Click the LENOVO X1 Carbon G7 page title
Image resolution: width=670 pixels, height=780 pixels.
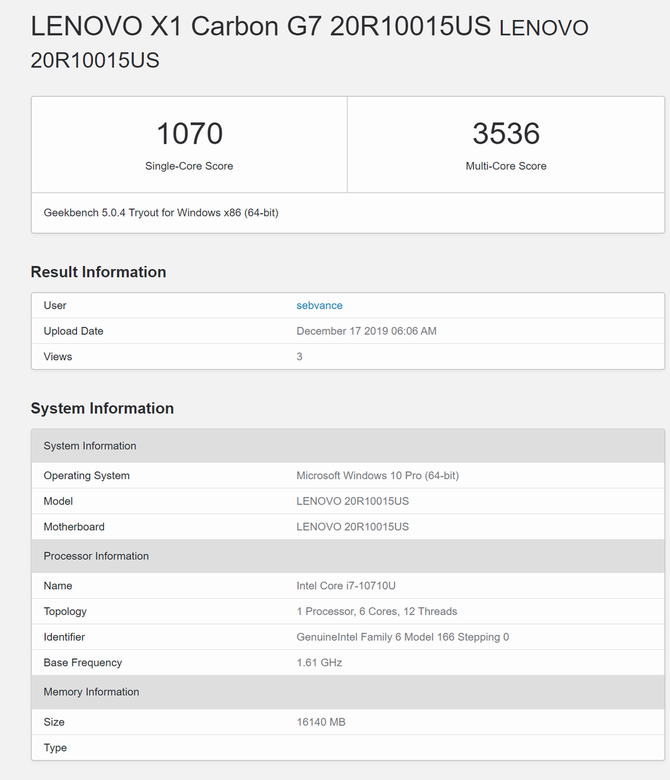click(309, 42)
